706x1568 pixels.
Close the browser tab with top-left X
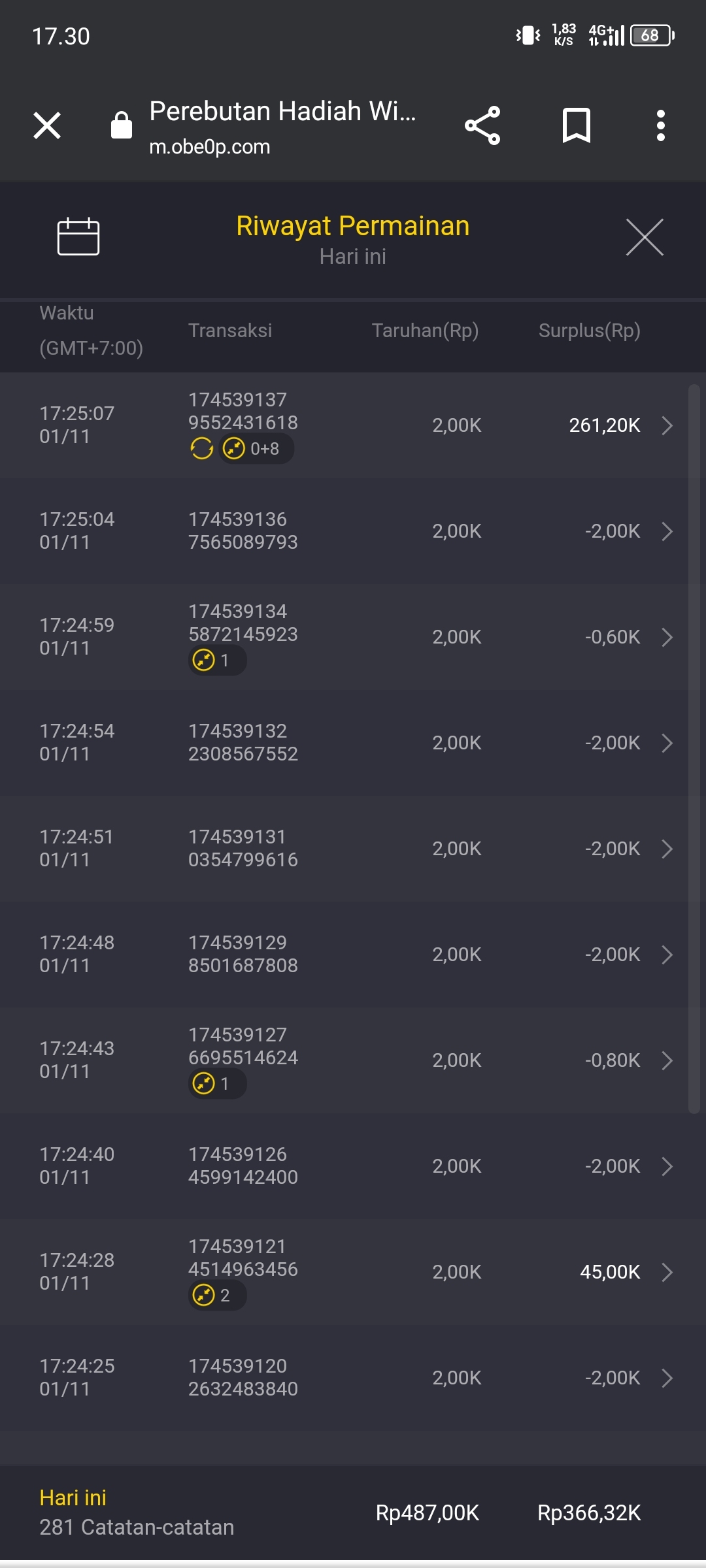pos(47,125)
